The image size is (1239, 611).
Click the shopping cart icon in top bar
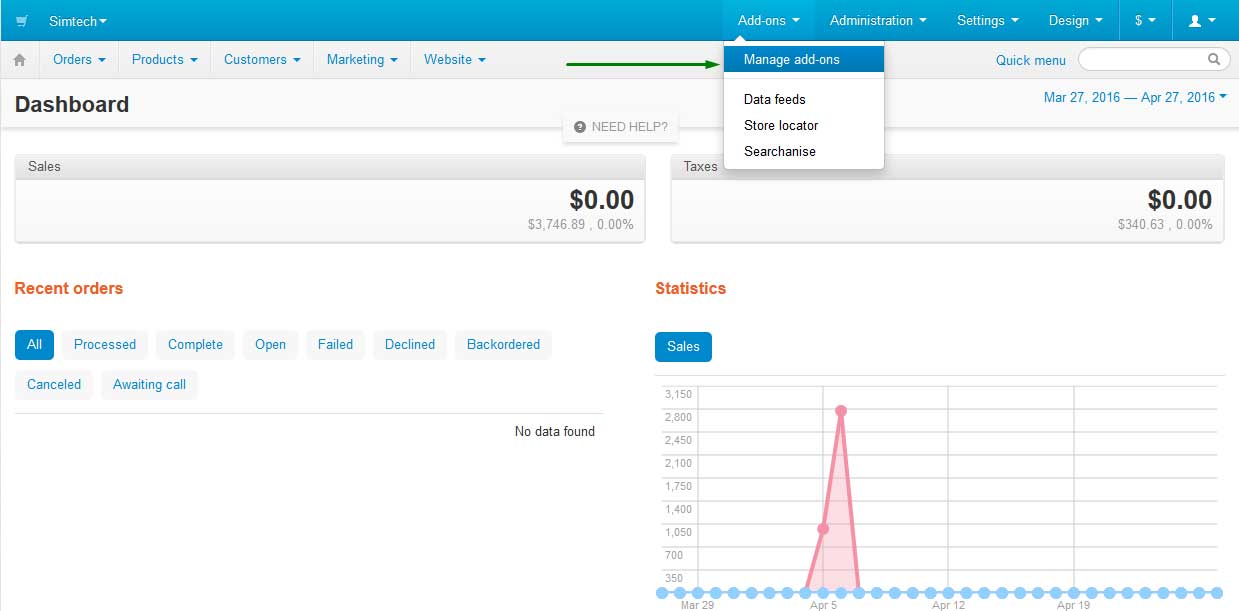click(22, 21)
